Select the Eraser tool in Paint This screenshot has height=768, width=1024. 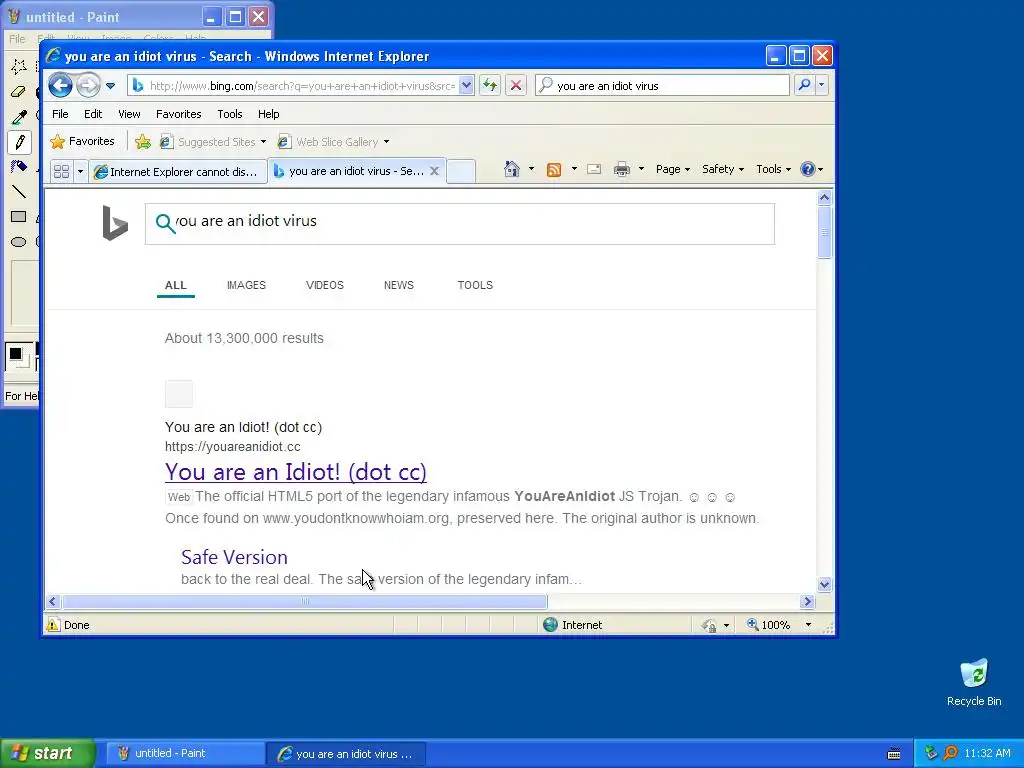coord(19,92)
